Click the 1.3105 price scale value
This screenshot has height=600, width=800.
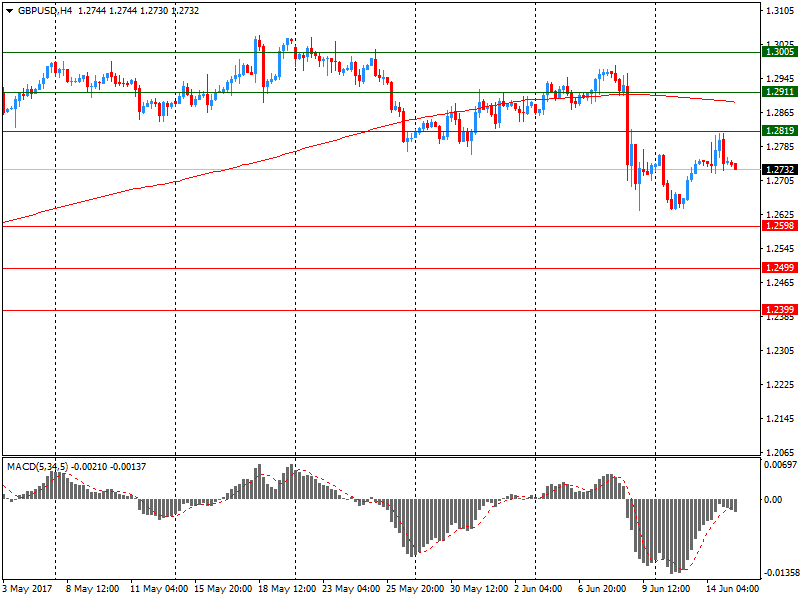780,11
